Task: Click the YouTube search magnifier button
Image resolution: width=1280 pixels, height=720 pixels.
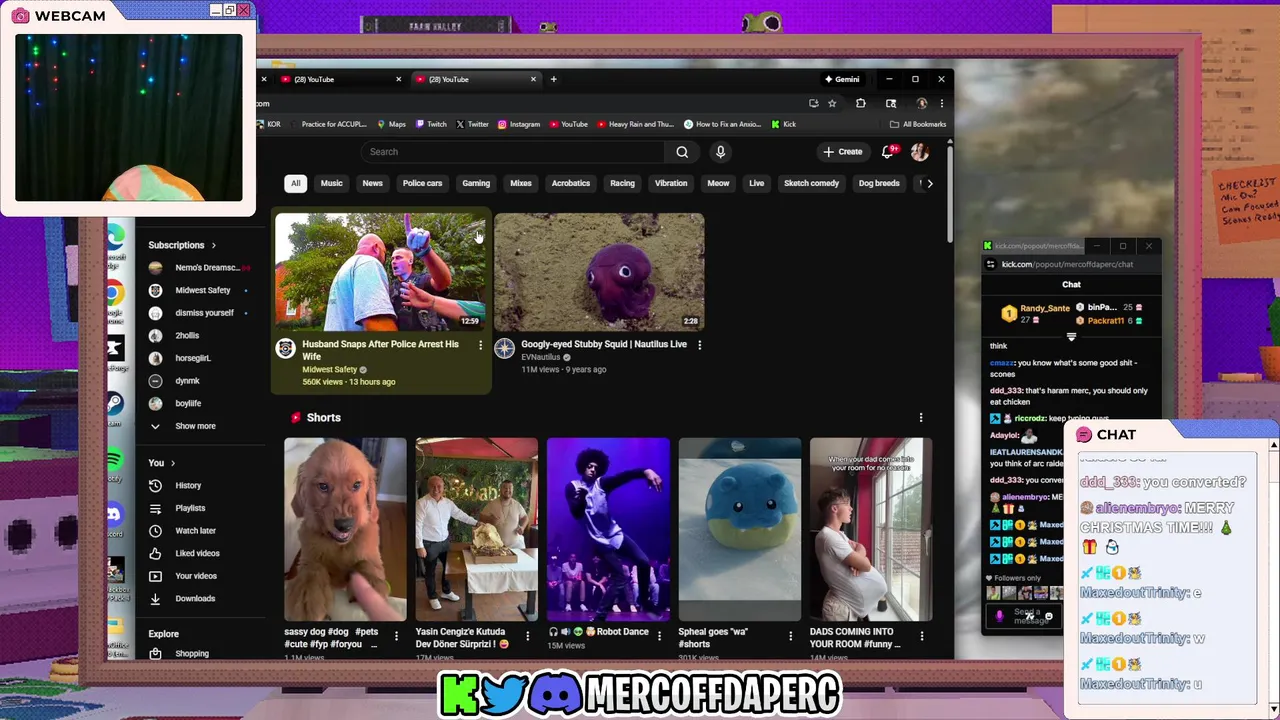Action: pyautogui.click(x=682, y=152)
